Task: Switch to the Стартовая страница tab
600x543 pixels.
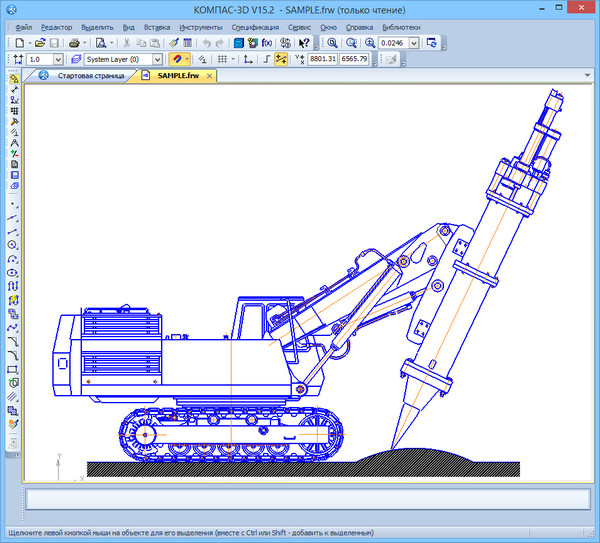Action: point(90,75)
